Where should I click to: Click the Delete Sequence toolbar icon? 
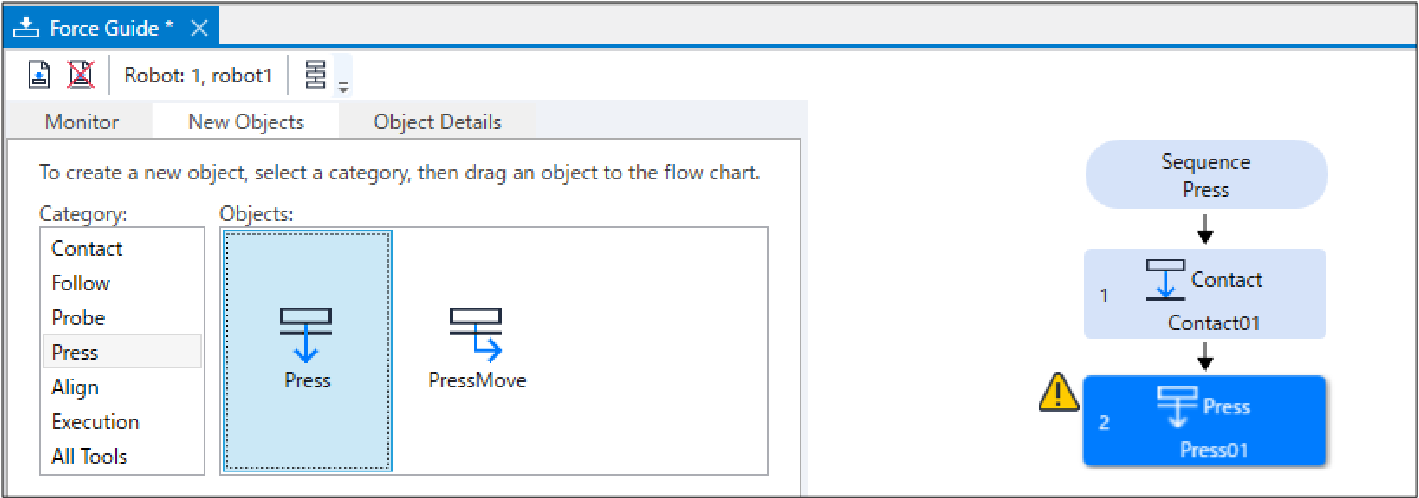point(80,74)
